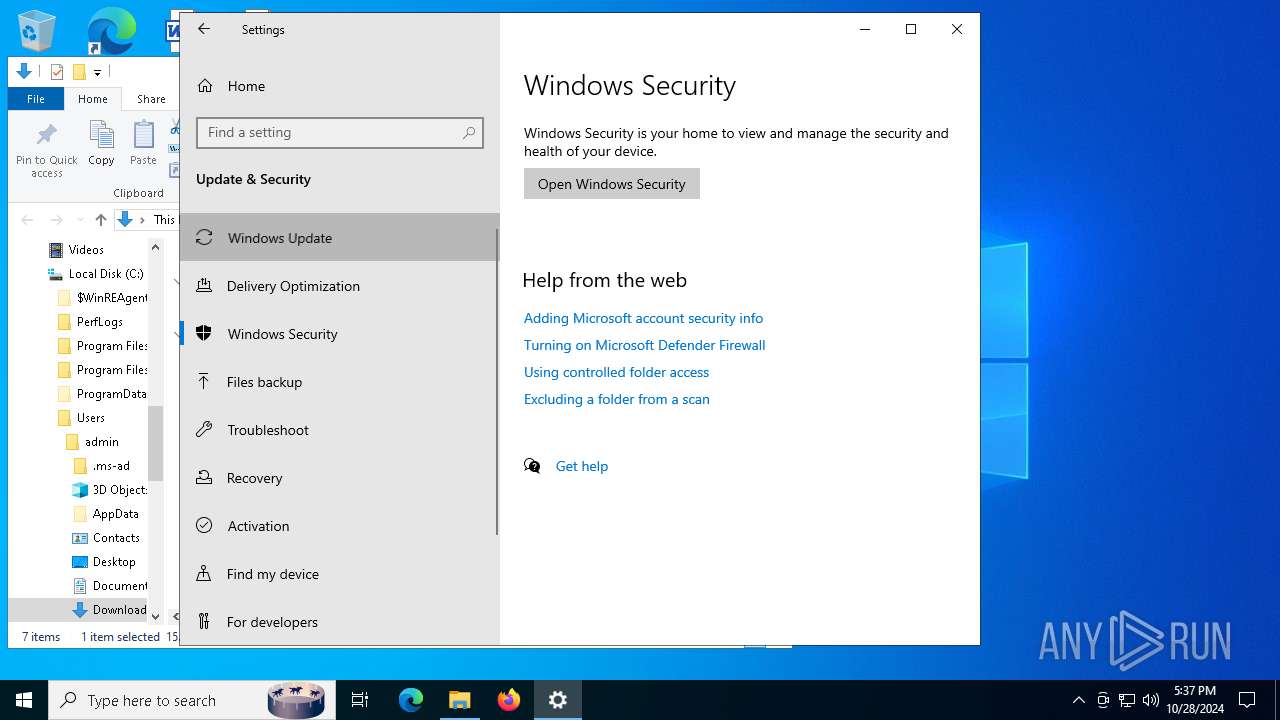Select Windows Update sync icon
The width and height of the screenshot is (1280, 720).
(204, 237)
